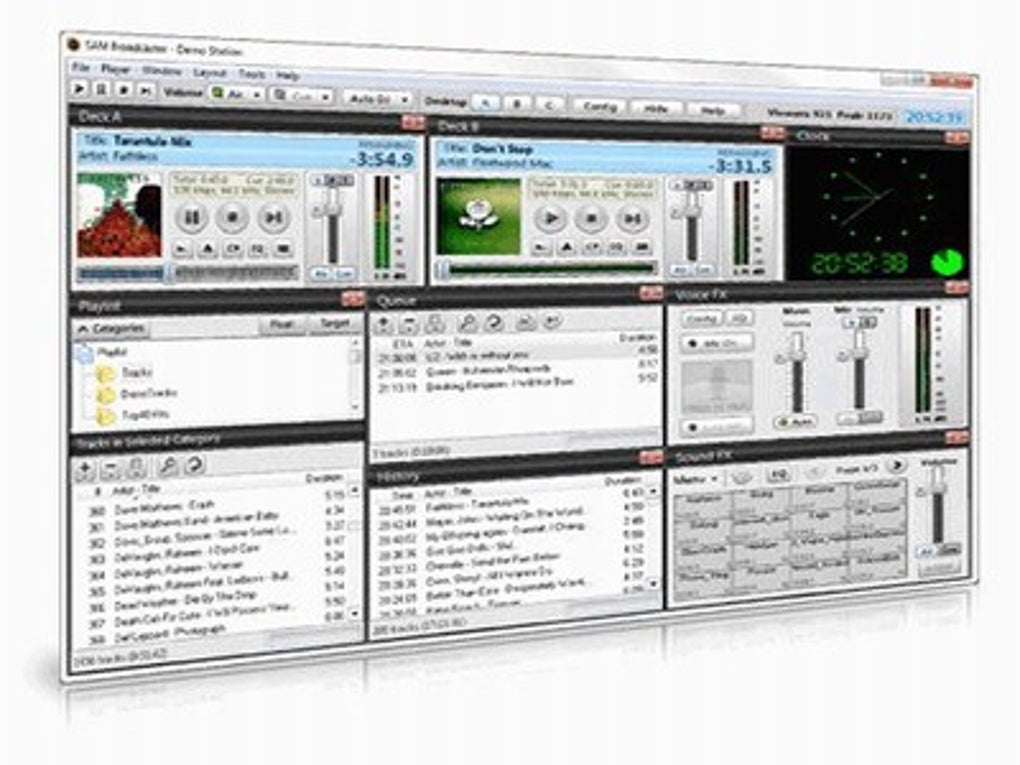Start playback on Deck B

[550, 218]
